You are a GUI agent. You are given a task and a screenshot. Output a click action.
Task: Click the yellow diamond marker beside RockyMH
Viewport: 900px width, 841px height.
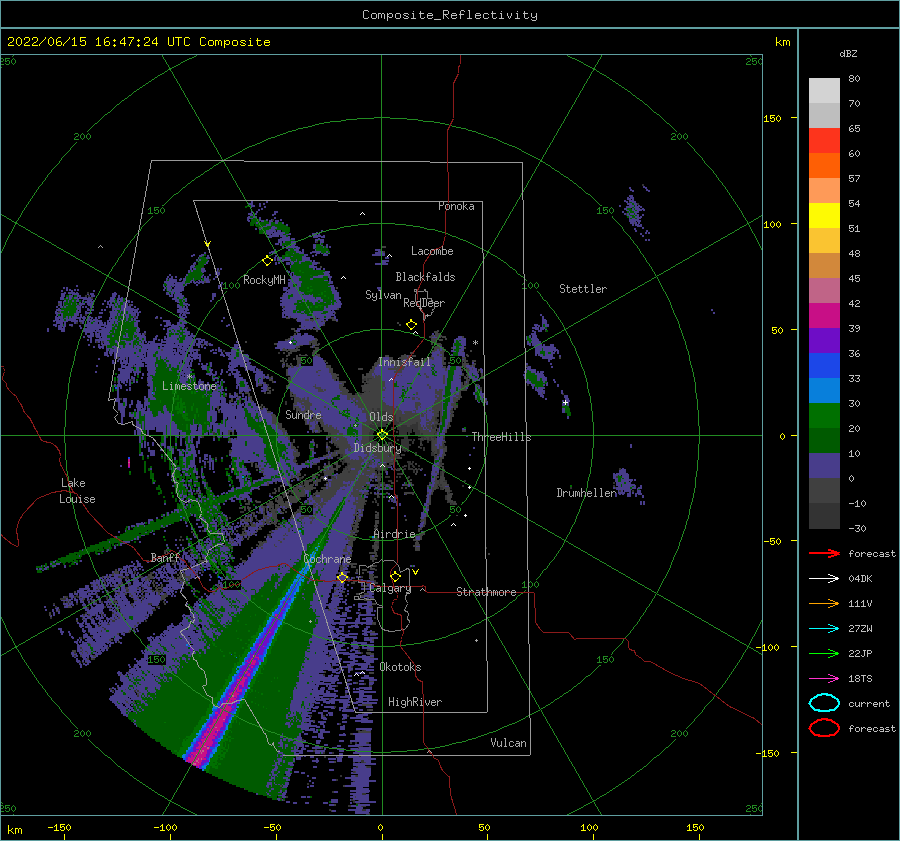coord(267,261)
